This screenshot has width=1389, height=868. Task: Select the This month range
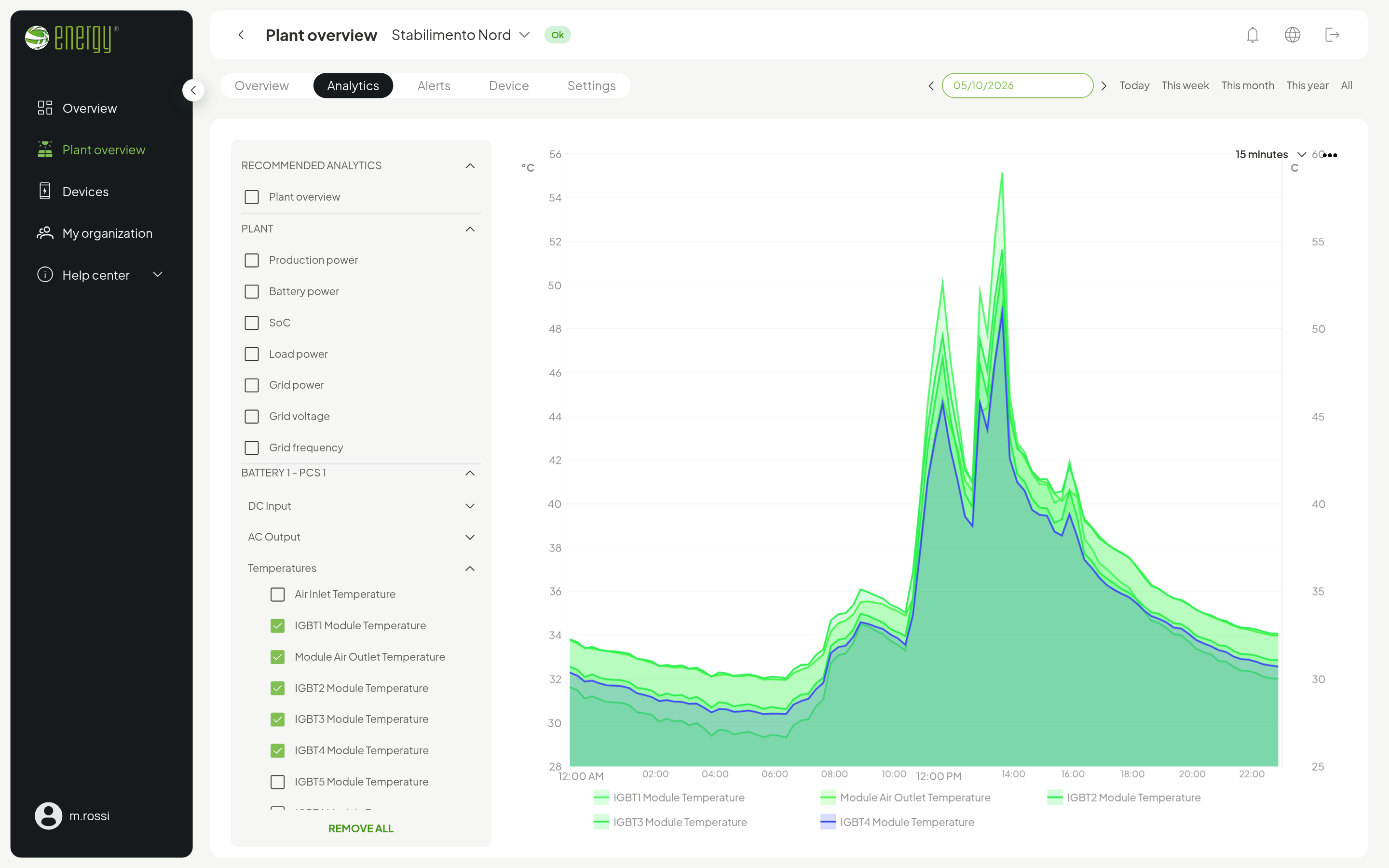point(1247,85)
